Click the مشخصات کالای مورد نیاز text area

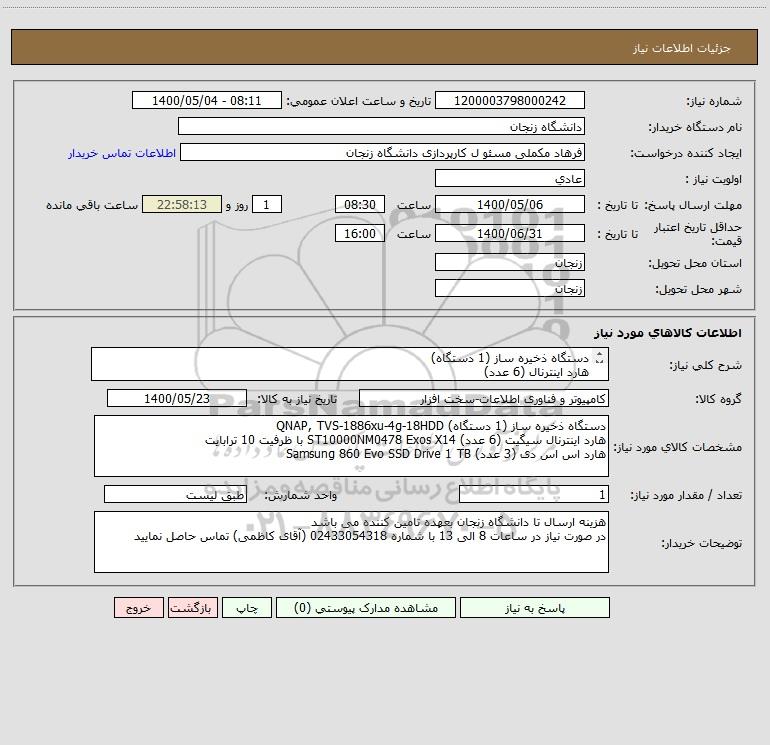(x=351, y=446)
